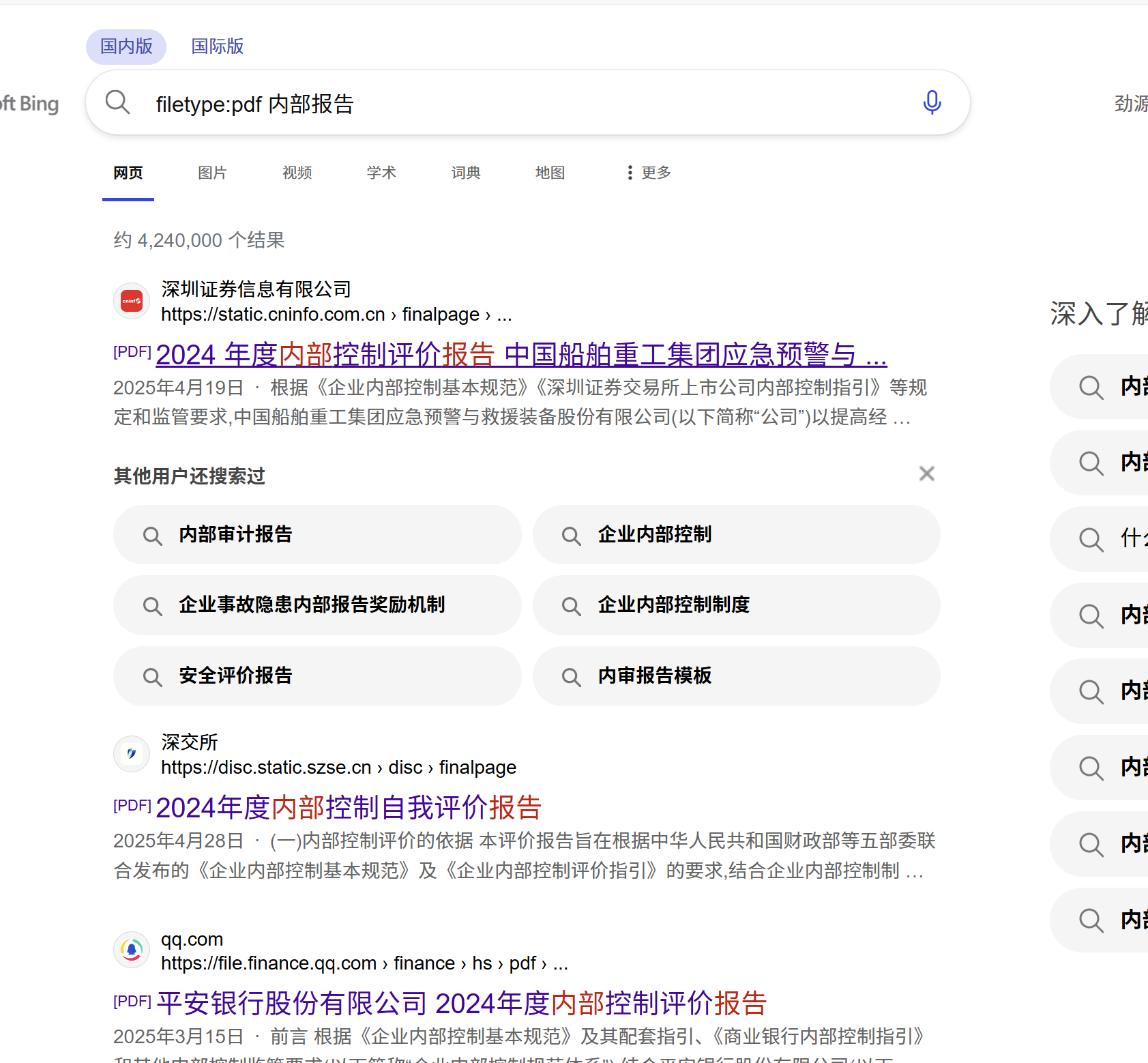Screen dimensions: 1148x1063
Task: Select the 图片 tab
Action: pyautogui.click(x=212, y=173)
